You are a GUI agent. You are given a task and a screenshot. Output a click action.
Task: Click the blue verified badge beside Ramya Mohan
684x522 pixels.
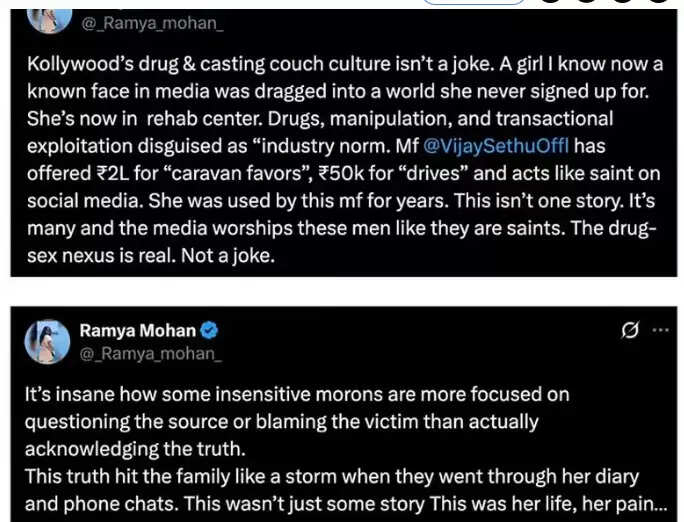(x=208, y=330)
